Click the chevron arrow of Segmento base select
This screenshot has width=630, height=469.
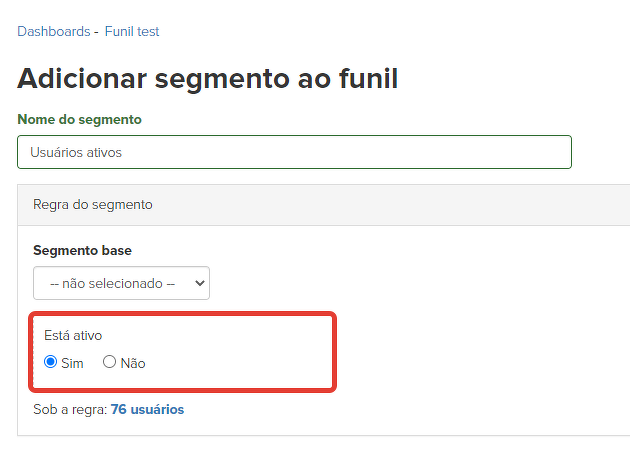(198, 283)
